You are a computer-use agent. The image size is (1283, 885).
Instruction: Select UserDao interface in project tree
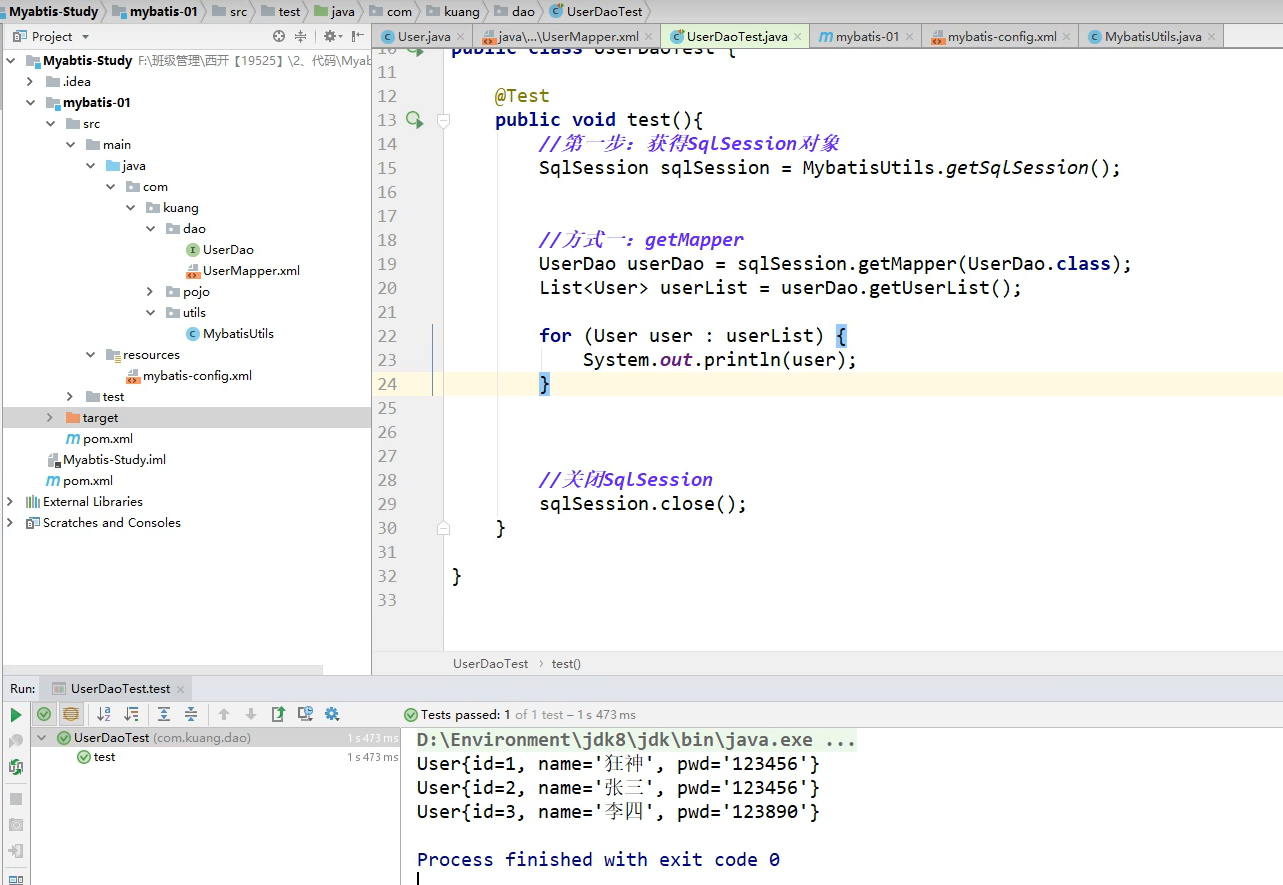(x=219, y=249)
